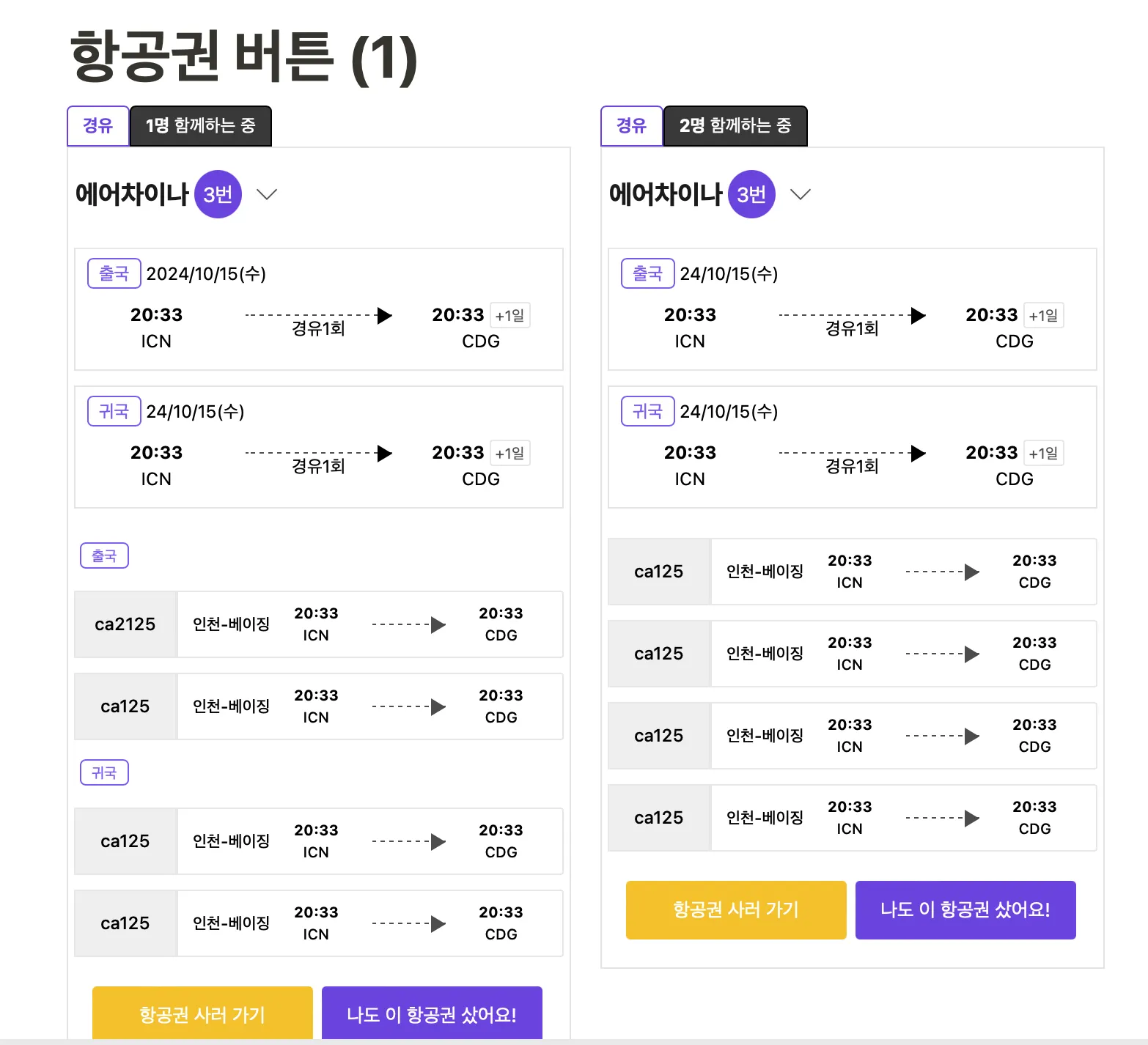This screenshot has width=1148, height=1045.
Task: Click the 경유 tab on right card
Action: pos(632,126)
